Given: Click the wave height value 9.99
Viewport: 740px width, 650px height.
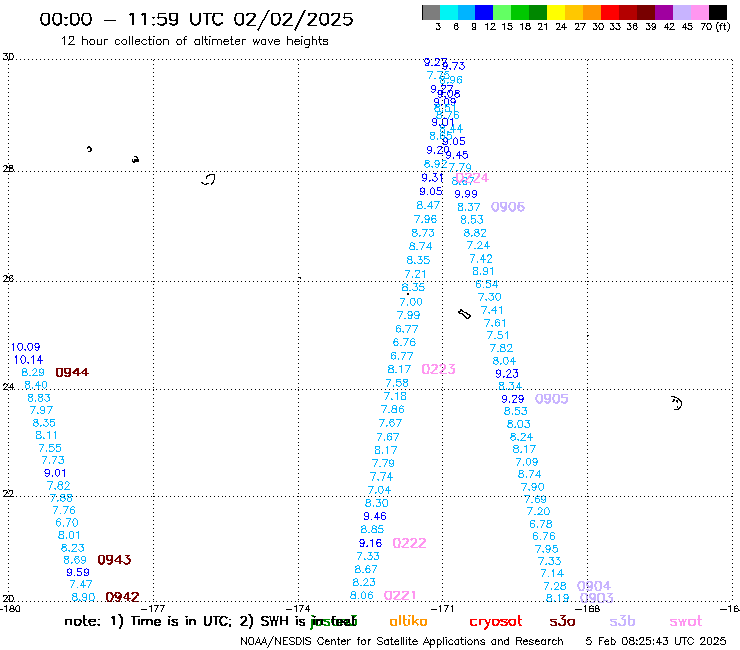Looking at the screenshot, I should [x=466, y=194].
